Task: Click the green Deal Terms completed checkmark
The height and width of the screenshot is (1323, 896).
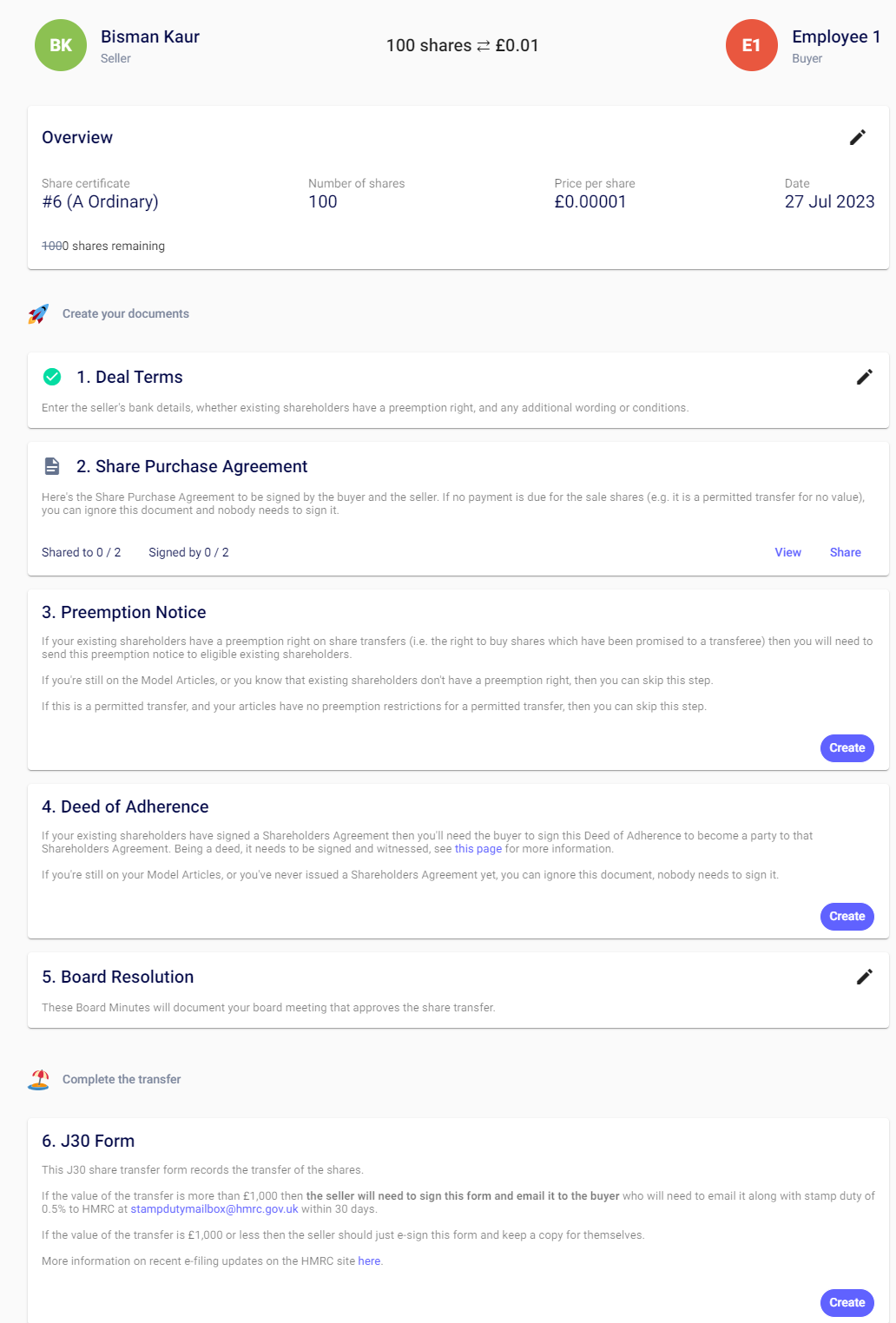Action: coord(52,377)
